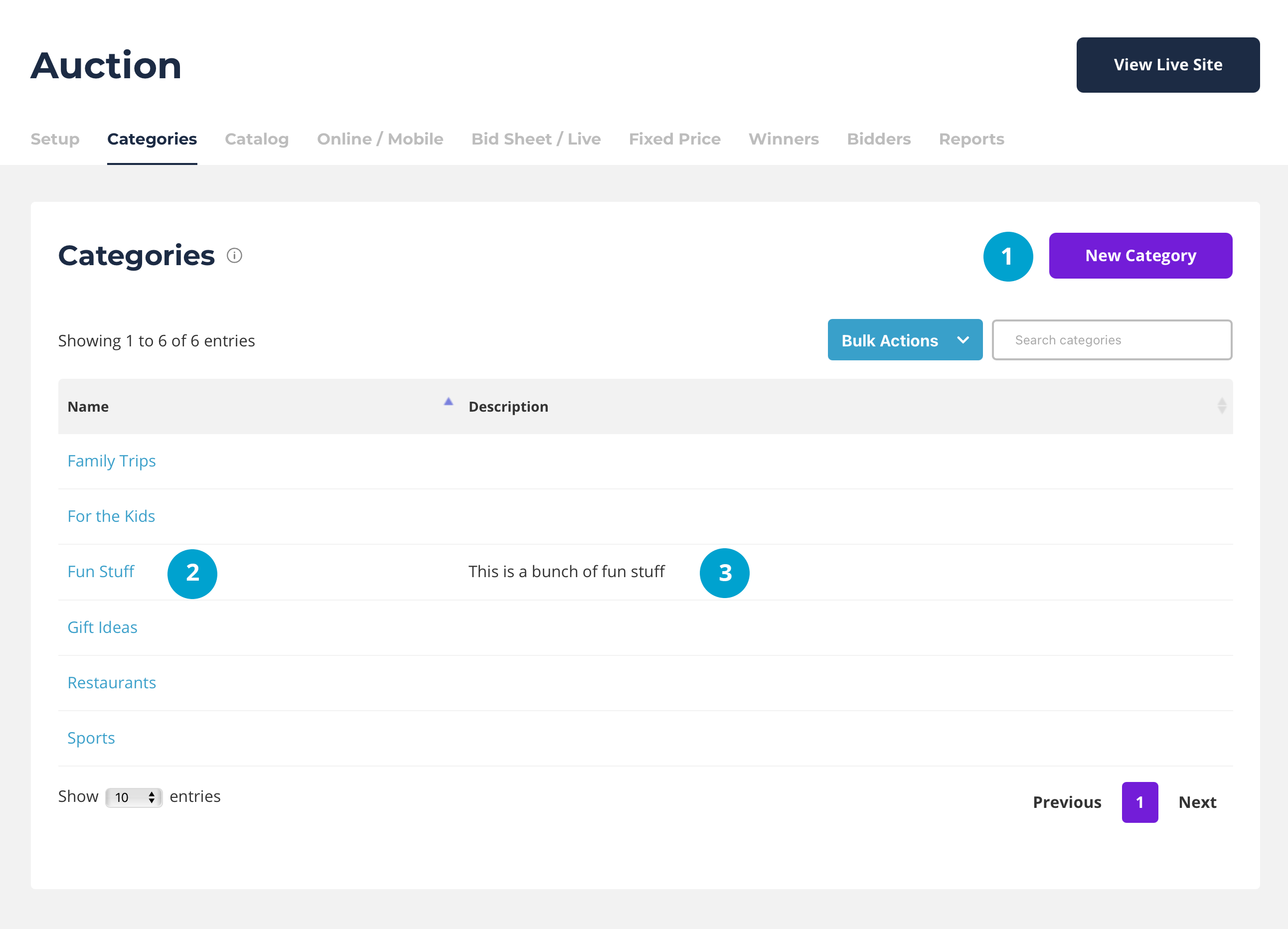The image size is (1288, 929).
Task: Click the numbered marker 3 badge
Action: click(724, 573)
